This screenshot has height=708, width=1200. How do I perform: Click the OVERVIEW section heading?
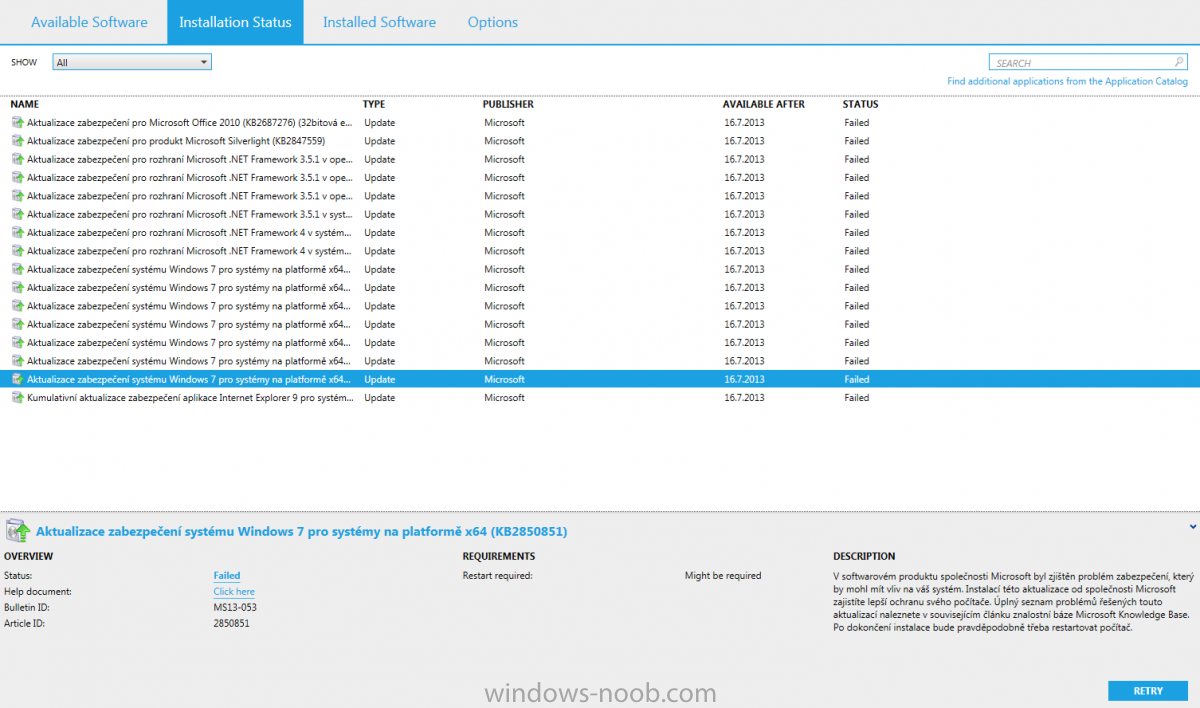29,556
